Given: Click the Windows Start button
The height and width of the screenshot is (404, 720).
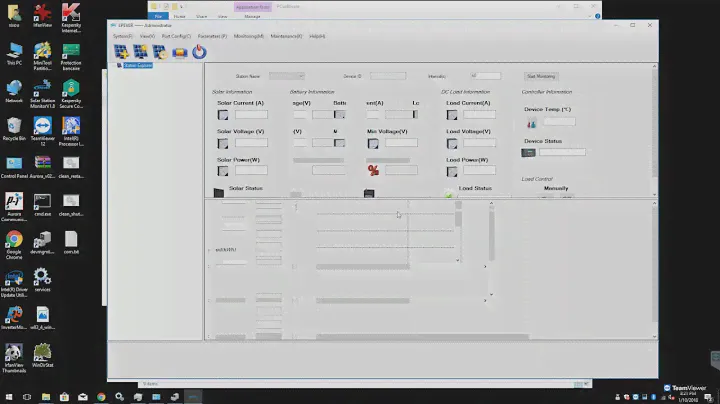Looking at the screenshot, I should pyautogui.click(x=7, y=396).
